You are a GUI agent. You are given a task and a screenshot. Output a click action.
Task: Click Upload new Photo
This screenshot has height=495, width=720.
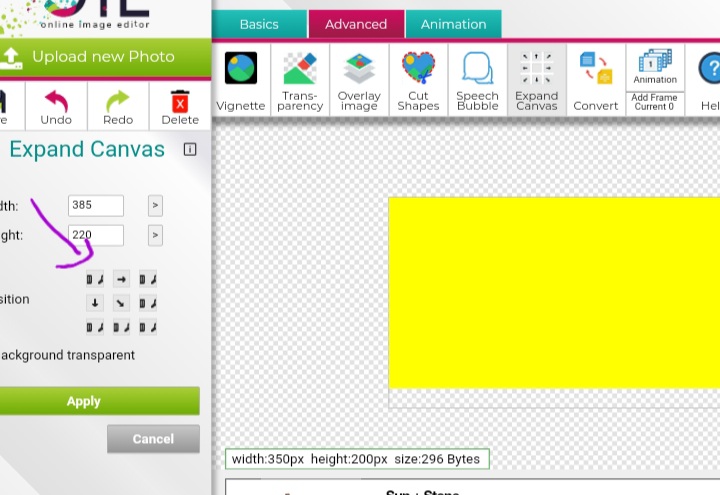103,57
